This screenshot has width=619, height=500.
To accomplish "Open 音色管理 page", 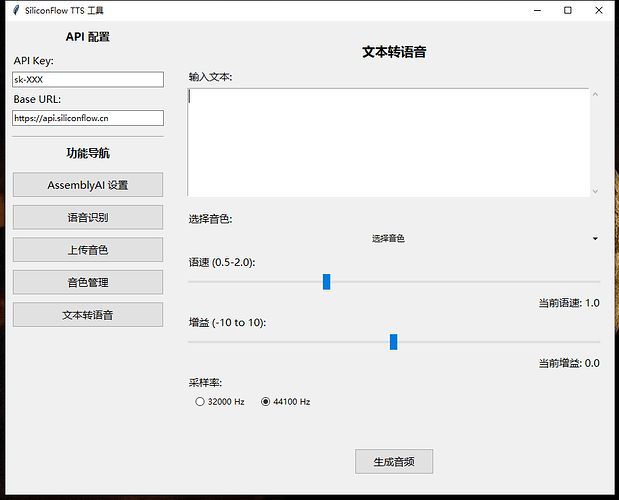I will click(88, 282).
